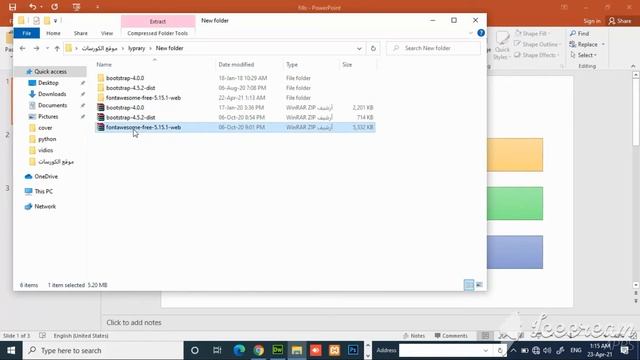640x360 pixels.
Task: Open Desktop in navigation pane
Action: 48,83
